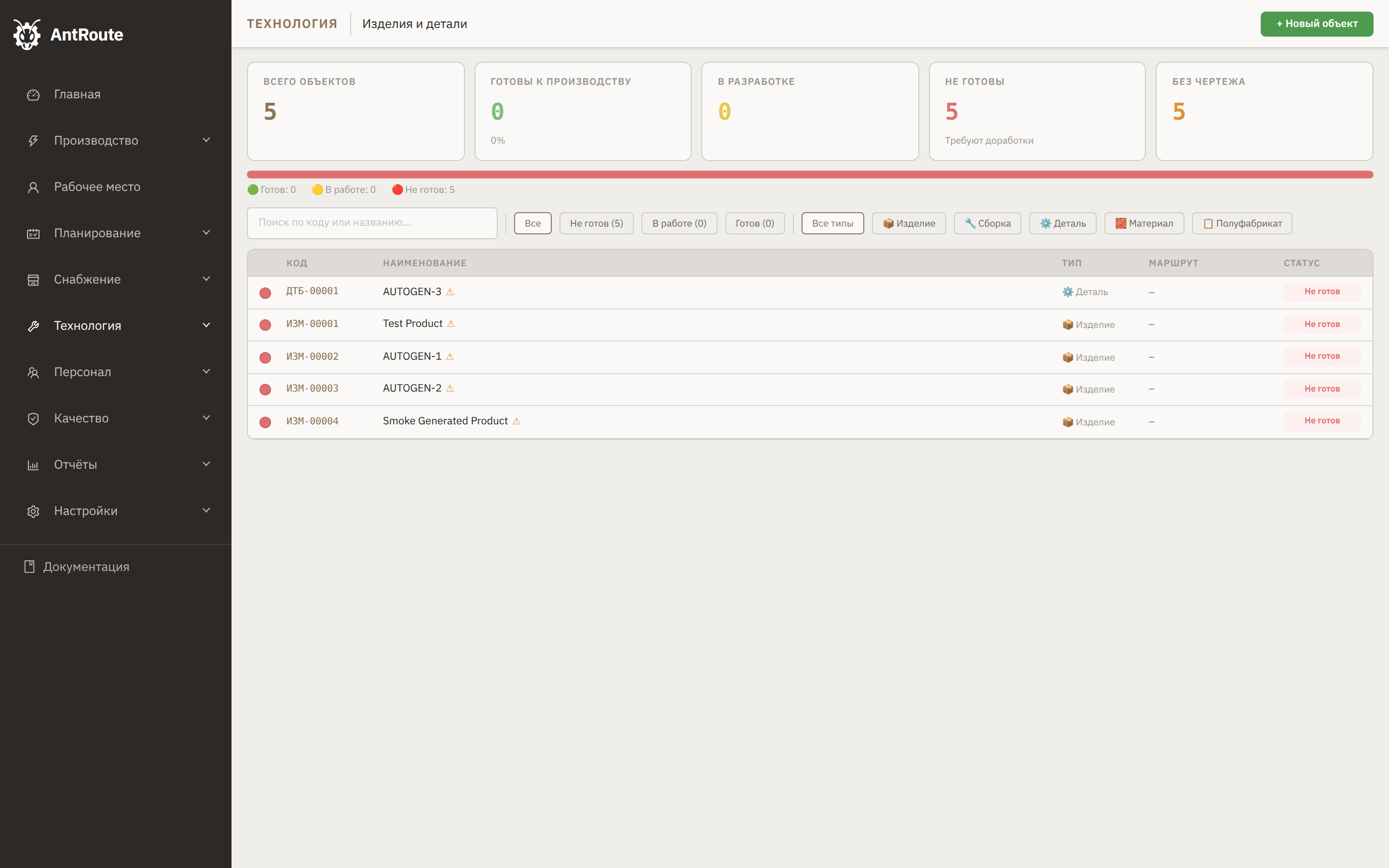Open the Снабжение menu item
Viewport: 1389px width, 868px height.
87,280
